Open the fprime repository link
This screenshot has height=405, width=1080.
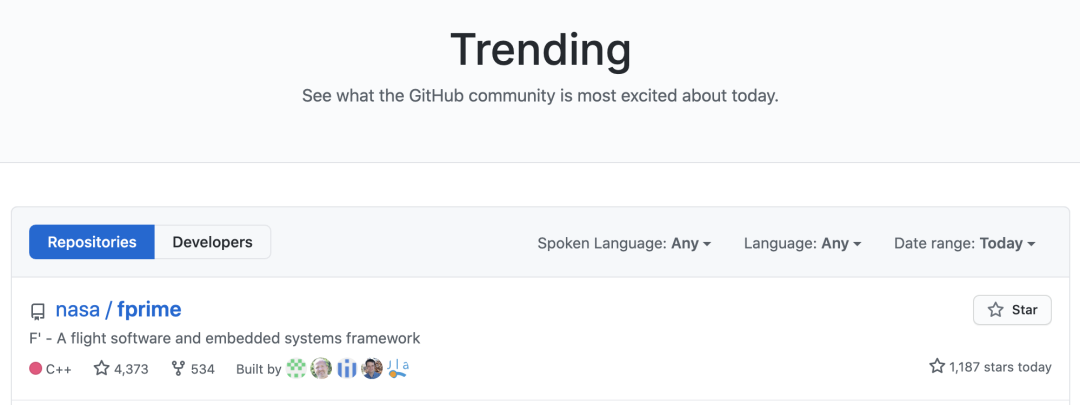pyautogui.click(x=149, y=309)
